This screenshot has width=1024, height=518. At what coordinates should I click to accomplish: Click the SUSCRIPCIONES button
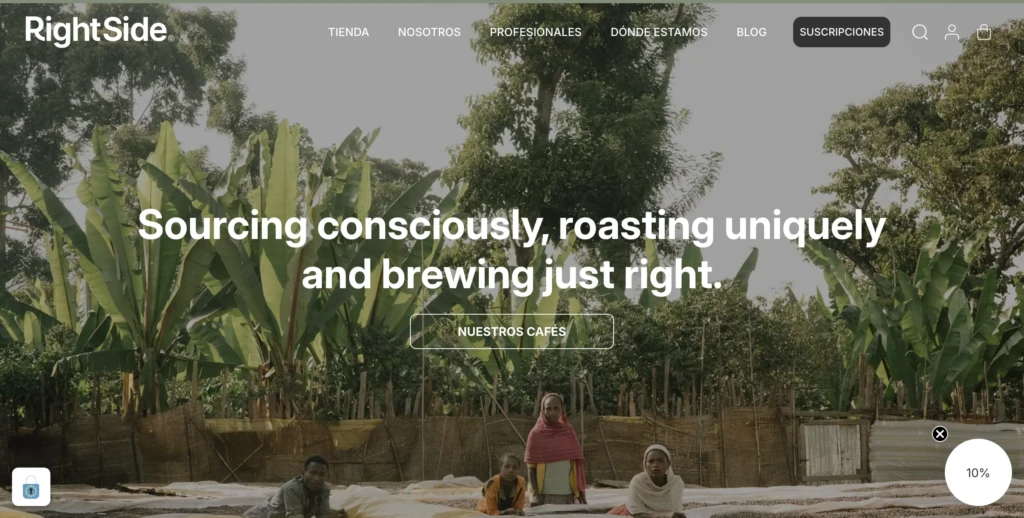pos(841,32)
